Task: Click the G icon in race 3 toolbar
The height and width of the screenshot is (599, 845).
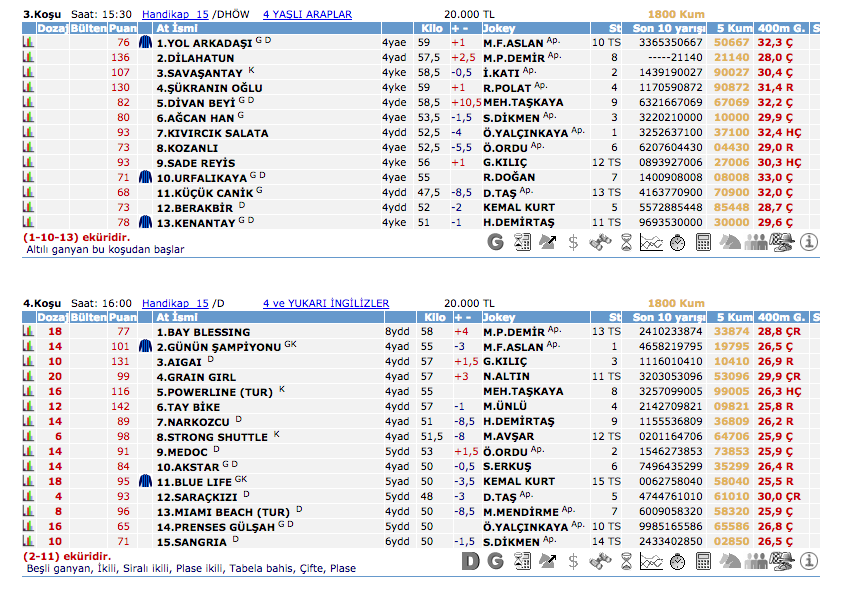Action: click(496, 241)
